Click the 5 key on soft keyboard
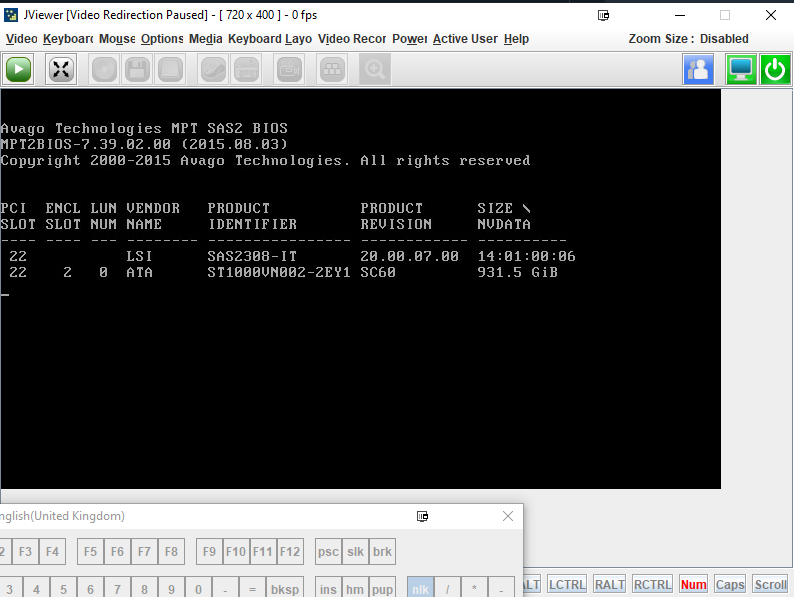Screen dimensions: 794x597 (63, 587)
